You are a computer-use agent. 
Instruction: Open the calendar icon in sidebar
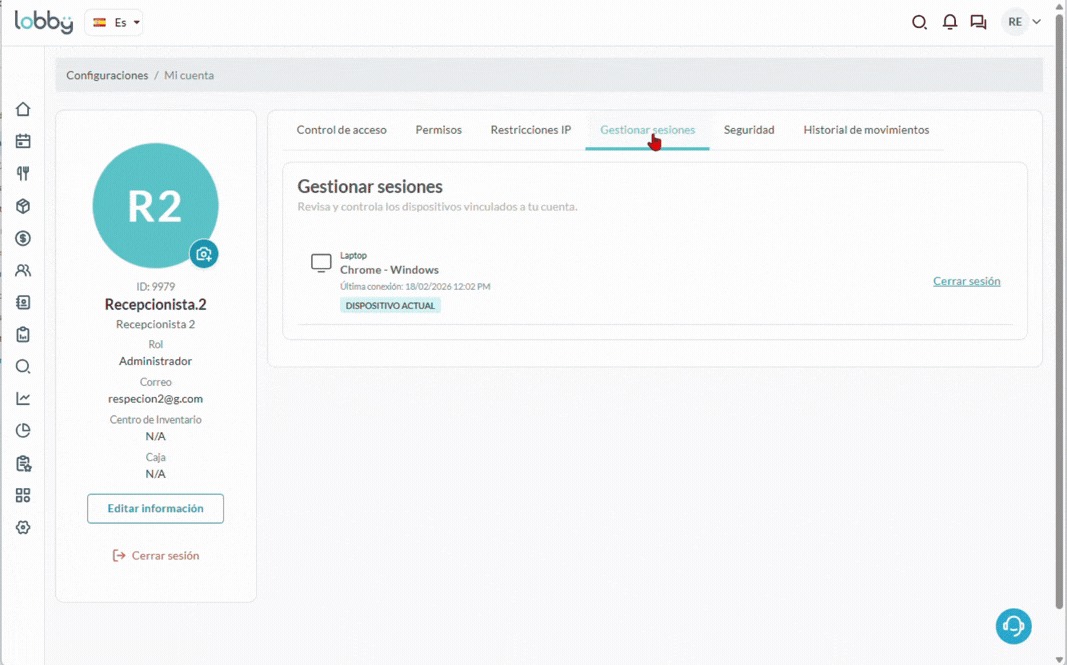pos(23,141)
